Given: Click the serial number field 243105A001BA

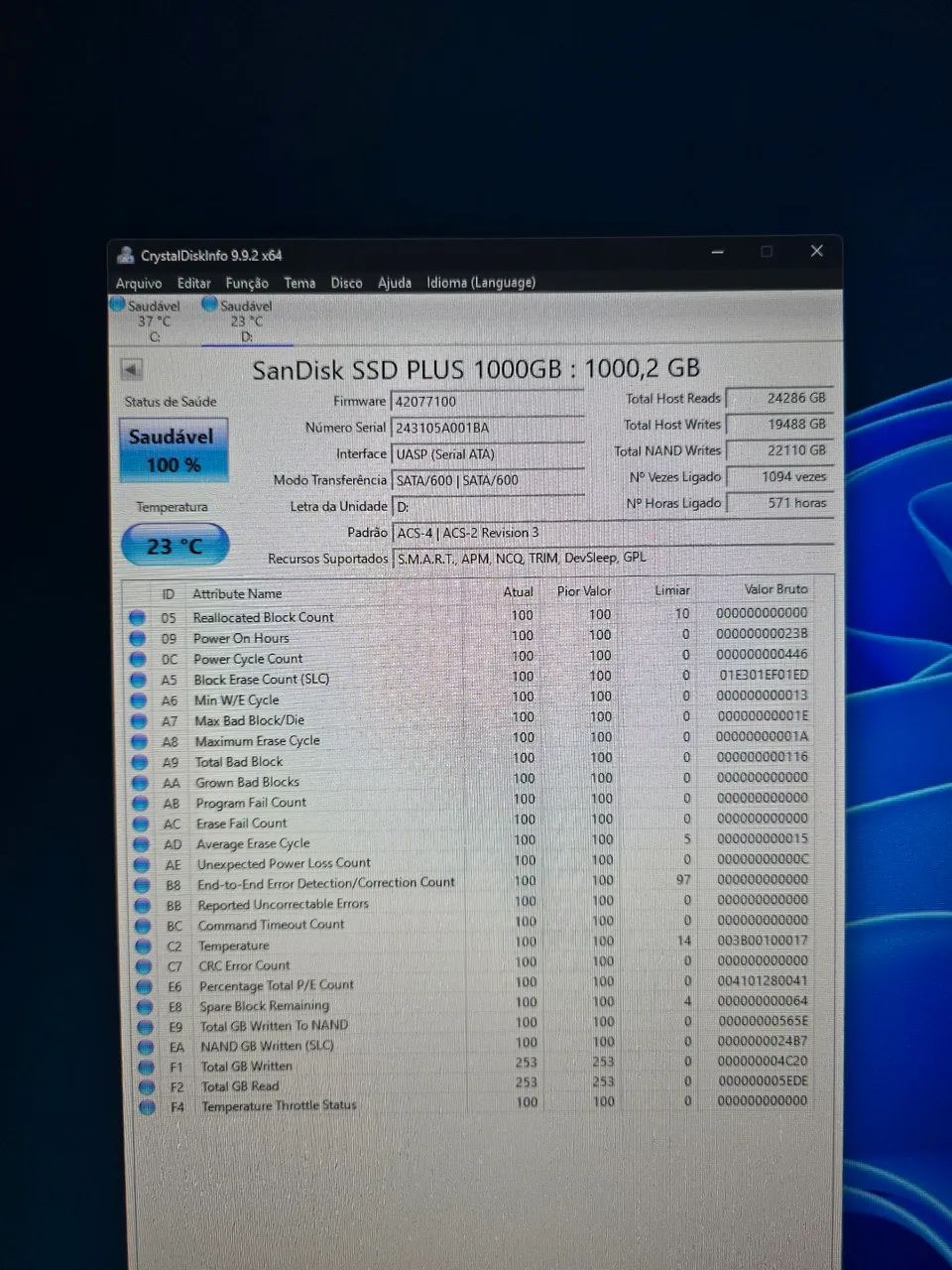Looking at the screenshot, I should (x=488, y=428).
